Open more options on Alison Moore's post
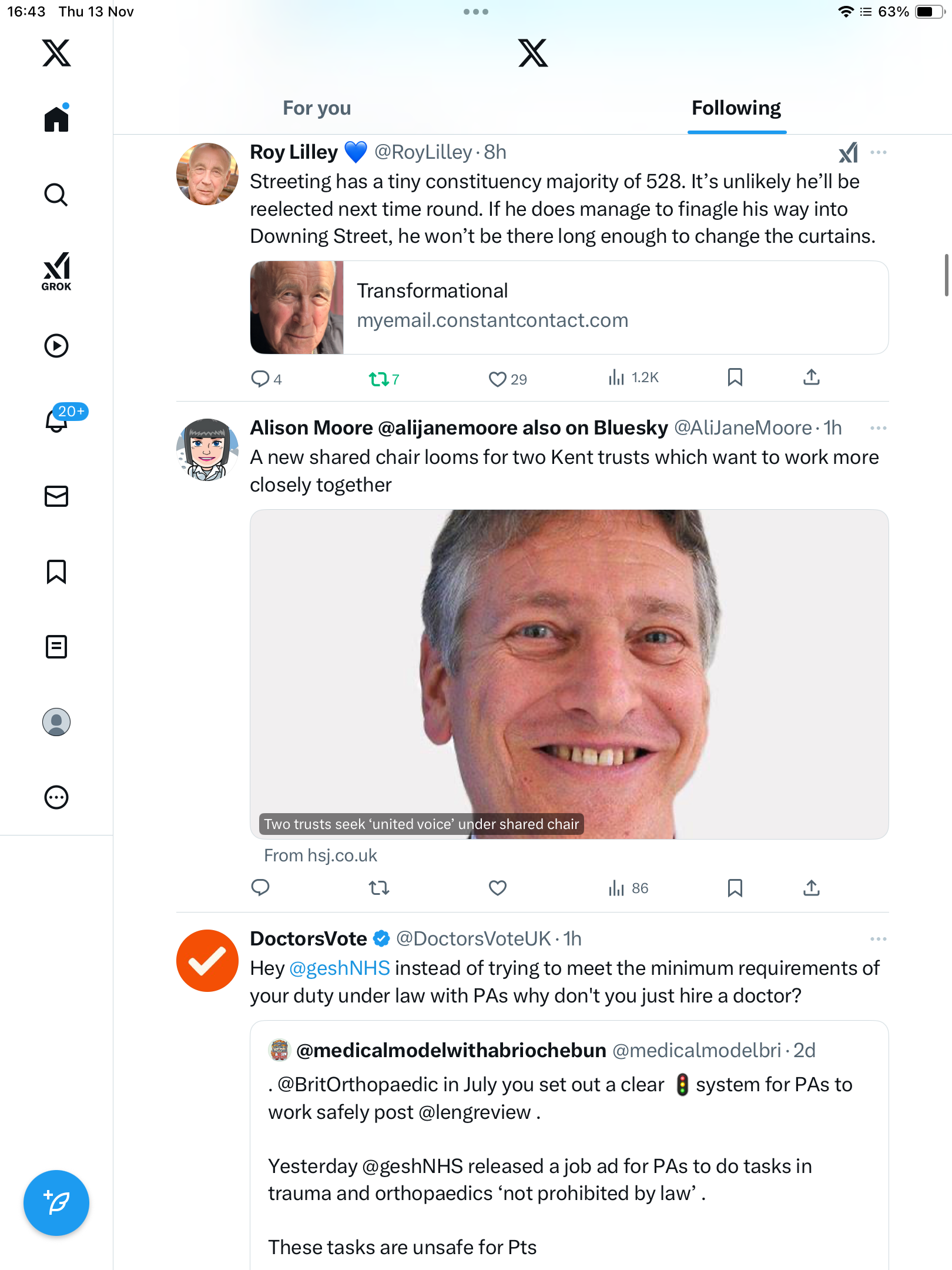 coord(879,428)
